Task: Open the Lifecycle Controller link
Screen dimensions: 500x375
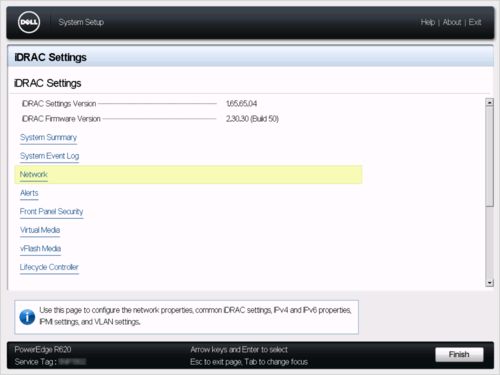Action: pyautogui.click(x=49, y=267)
